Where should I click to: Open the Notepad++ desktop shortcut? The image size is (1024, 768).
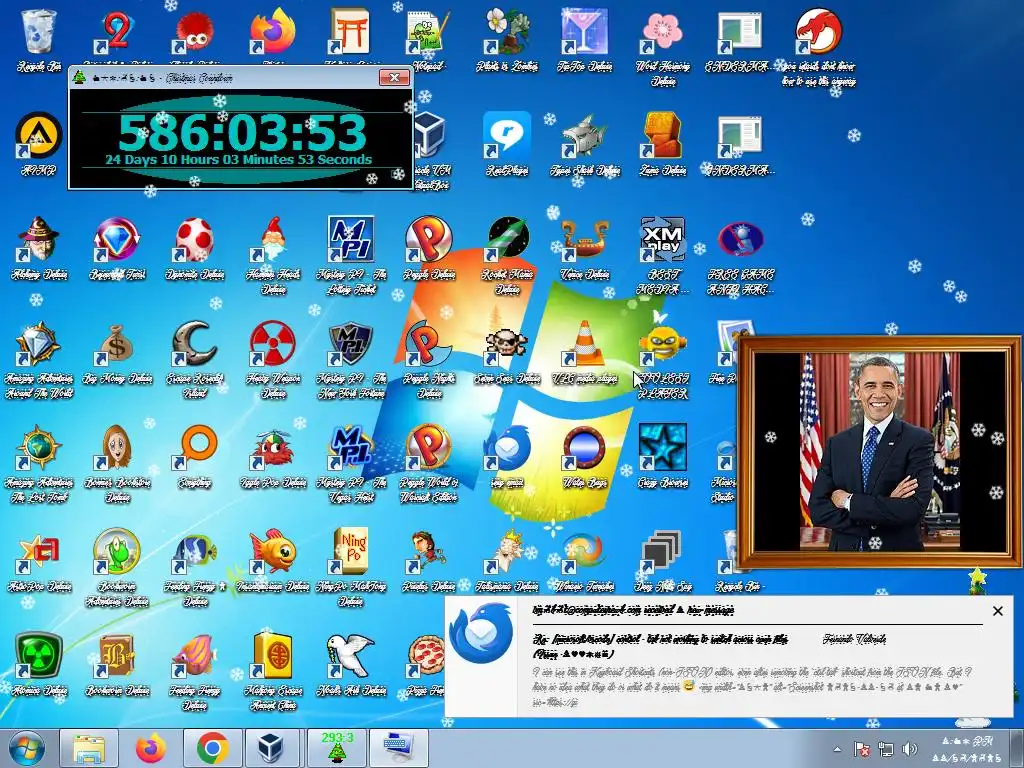pyautogui.click(x=428, y=33)
